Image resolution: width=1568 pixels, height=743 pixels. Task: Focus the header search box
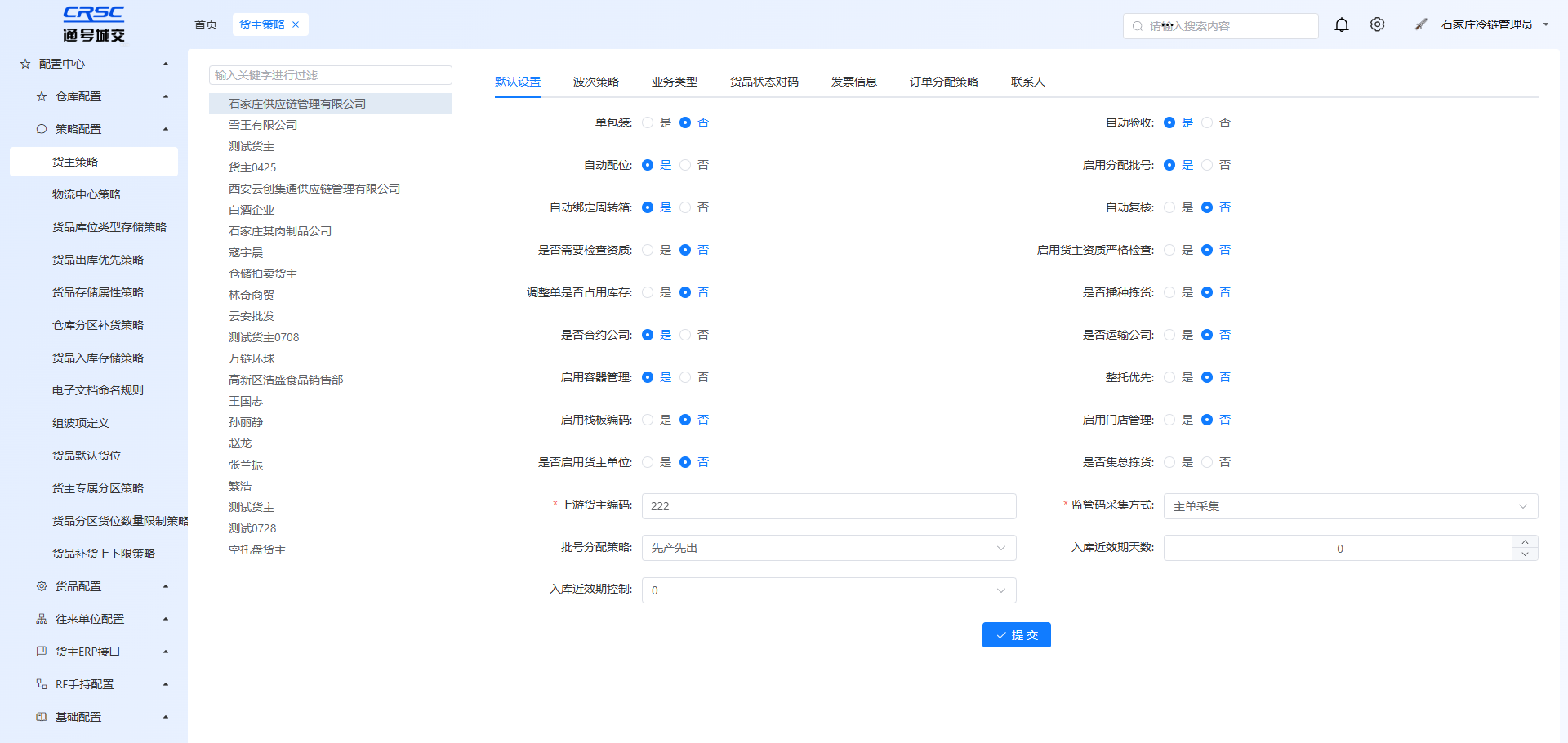click(1221, 26)
